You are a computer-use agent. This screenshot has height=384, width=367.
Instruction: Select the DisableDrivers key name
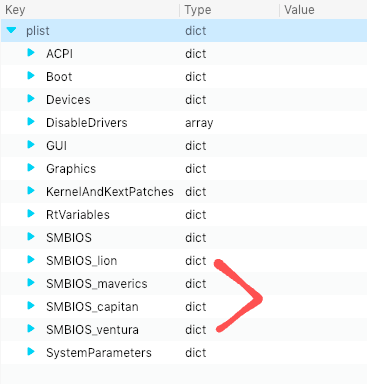click(x=87, y=123)
